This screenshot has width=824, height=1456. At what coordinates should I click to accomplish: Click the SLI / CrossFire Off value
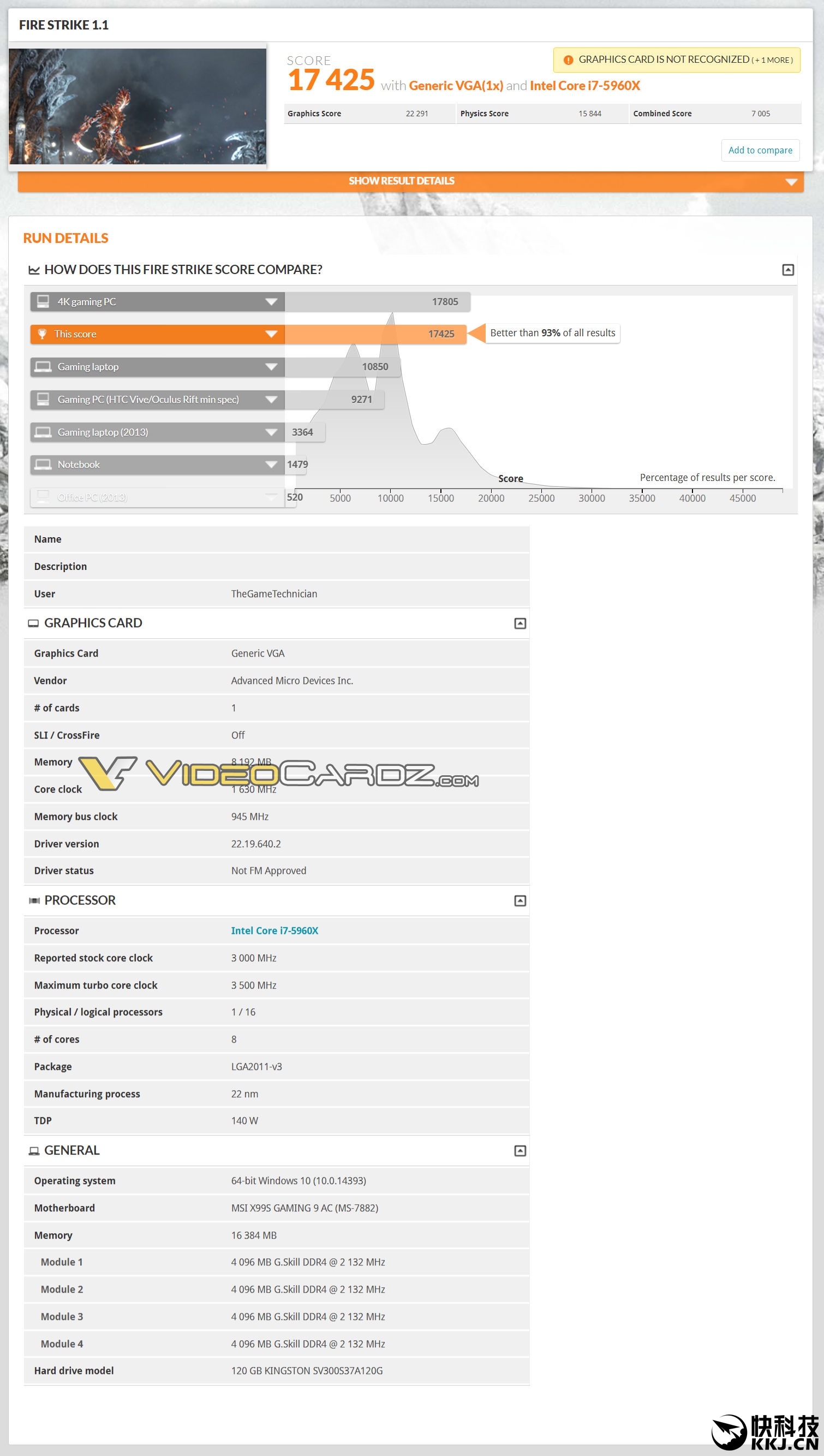(238, 735)
